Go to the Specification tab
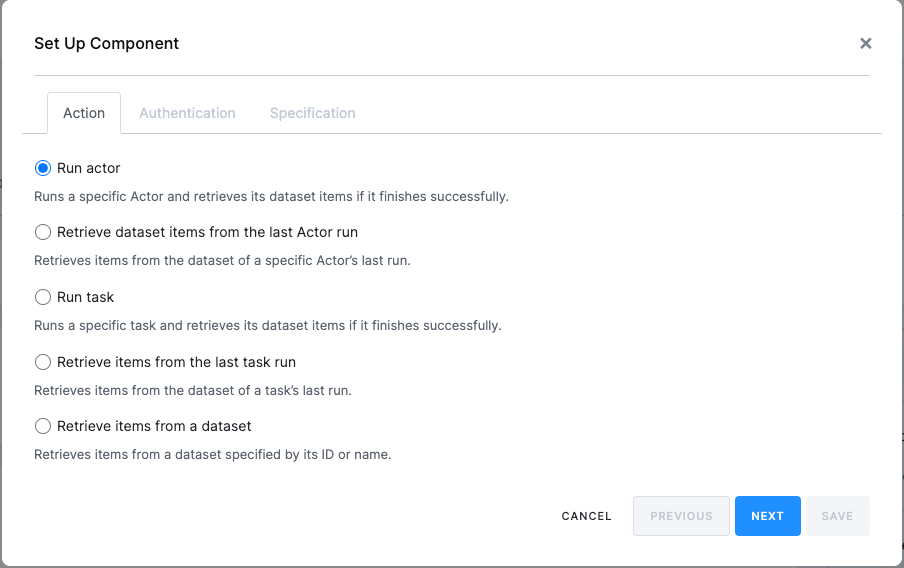 coord(312,113)
